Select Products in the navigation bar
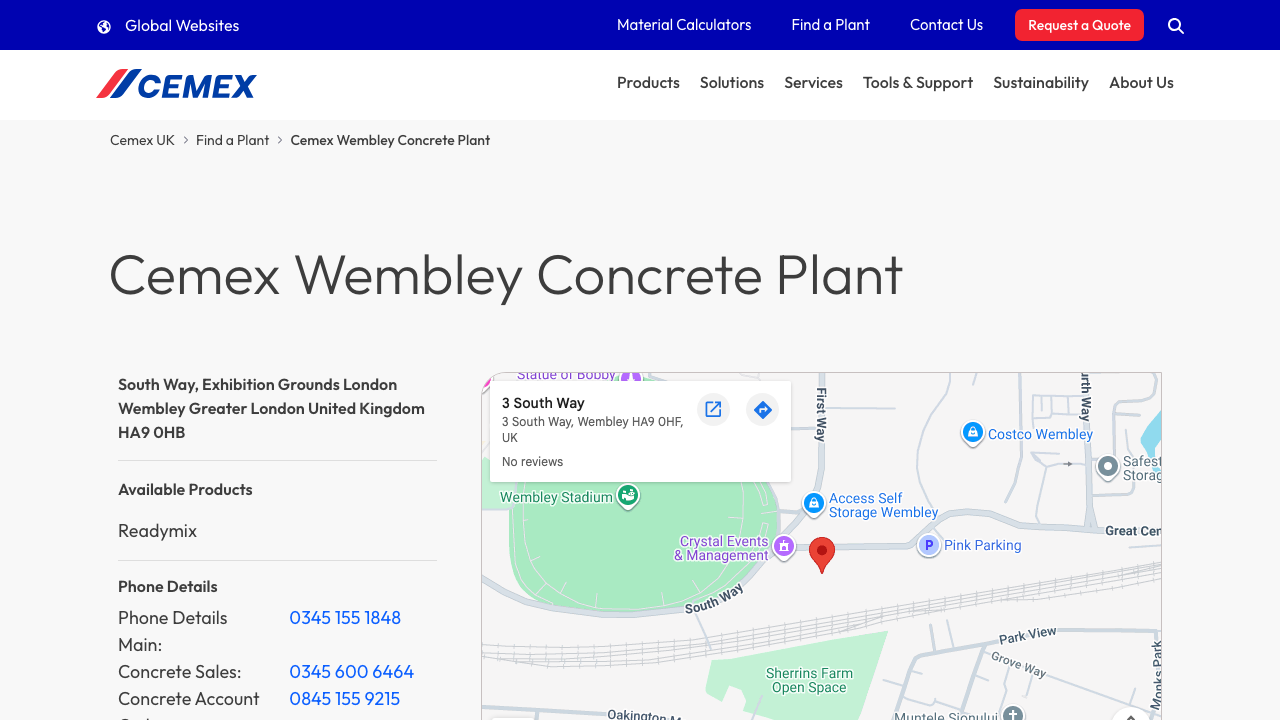 pyautogui.click(x=648, y=83)
